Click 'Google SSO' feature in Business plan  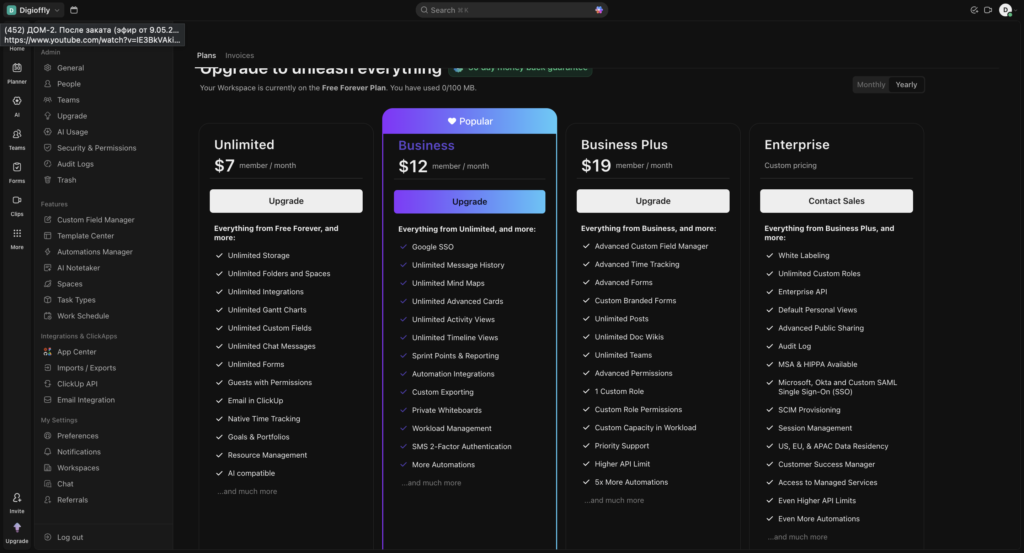432,247
